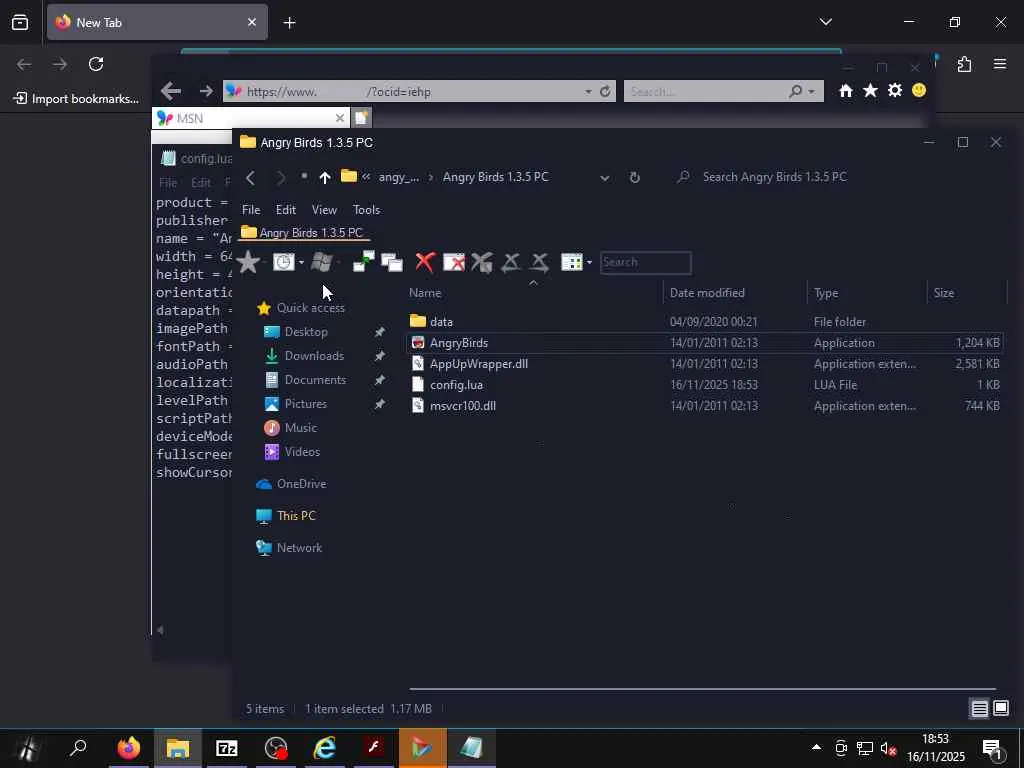
Task: Reload the page in Firefox
Action: tap(96, 64)
